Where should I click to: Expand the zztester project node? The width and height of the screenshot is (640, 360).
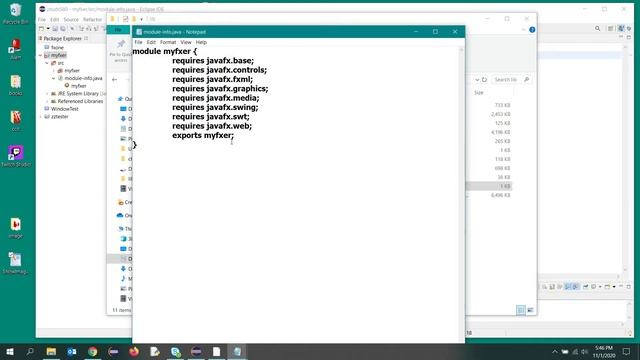pos(40,117)
